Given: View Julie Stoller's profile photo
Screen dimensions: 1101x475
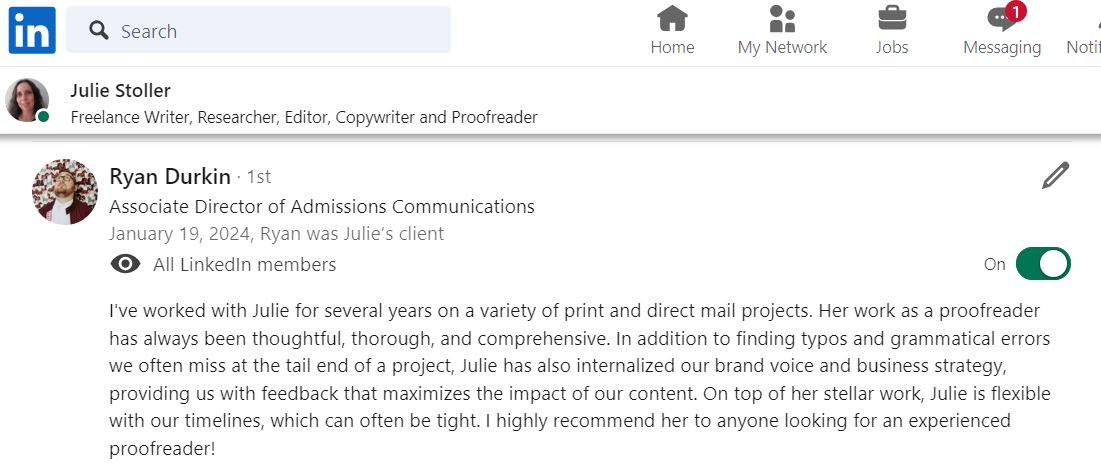Looking at the screenshot, I should [27, 99].
